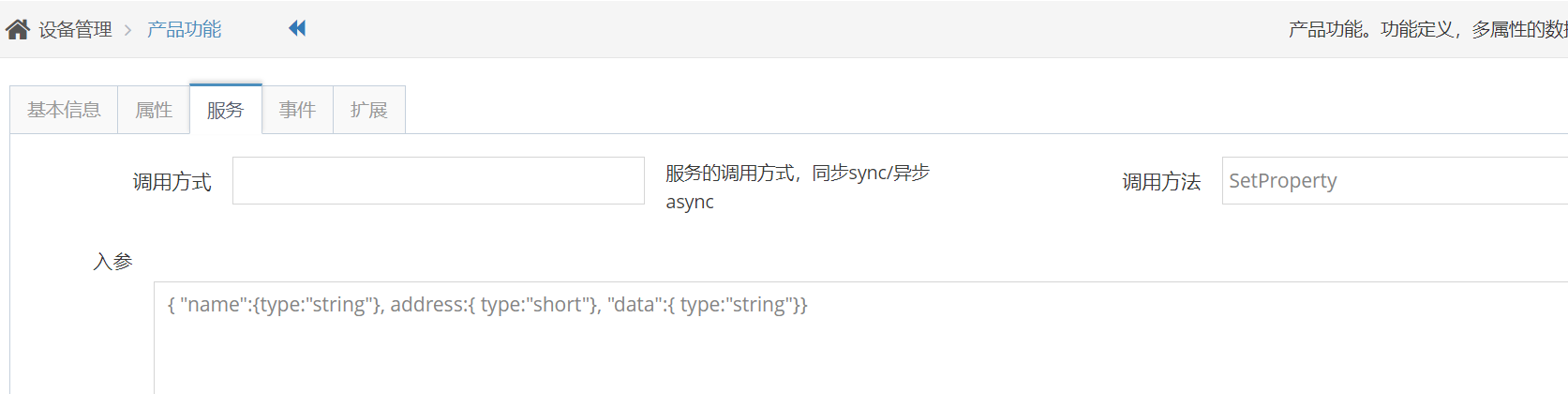The image size is (1568, 394).
Task: Click the 调用方式 field label
Action: pyautogui.click(x=172, y=182)
